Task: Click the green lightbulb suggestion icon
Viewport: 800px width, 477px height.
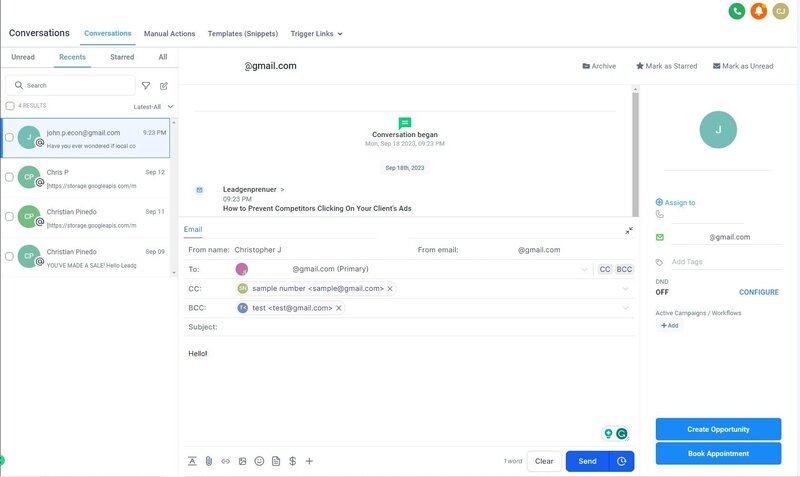Action: click(608, 434)
